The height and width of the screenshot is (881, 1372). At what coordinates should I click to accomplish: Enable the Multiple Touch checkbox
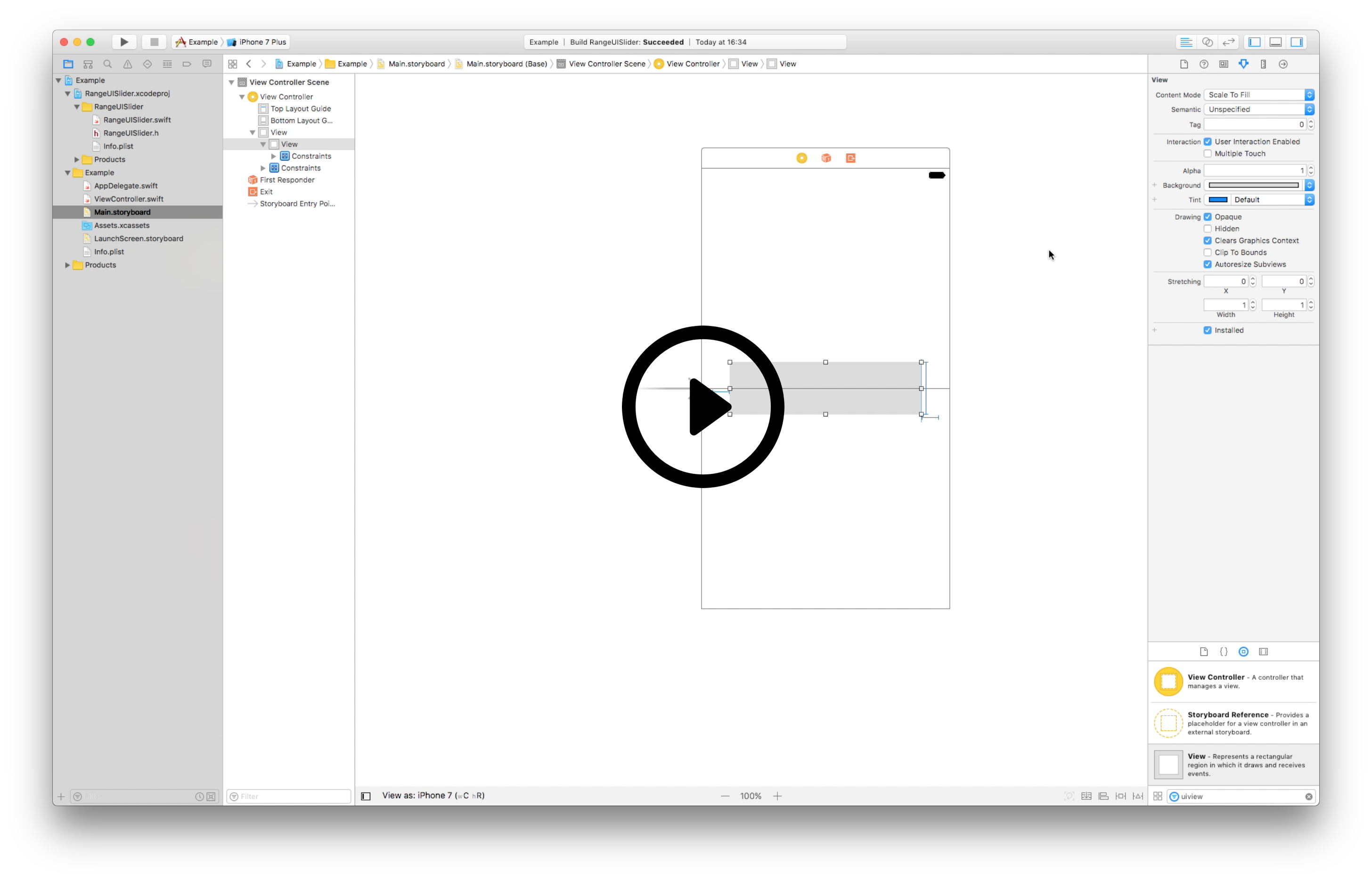[1207, 153]
